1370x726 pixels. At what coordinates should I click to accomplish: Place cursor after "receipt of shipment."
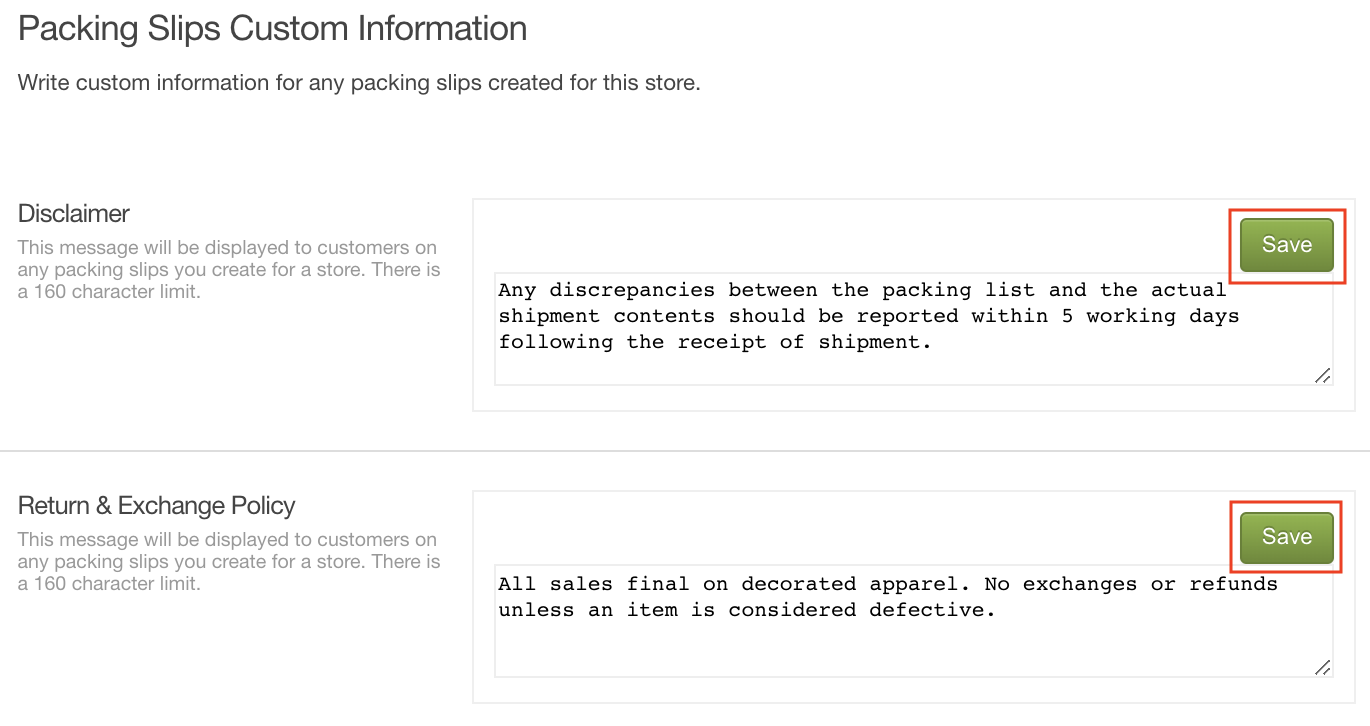tap(933, 342)
